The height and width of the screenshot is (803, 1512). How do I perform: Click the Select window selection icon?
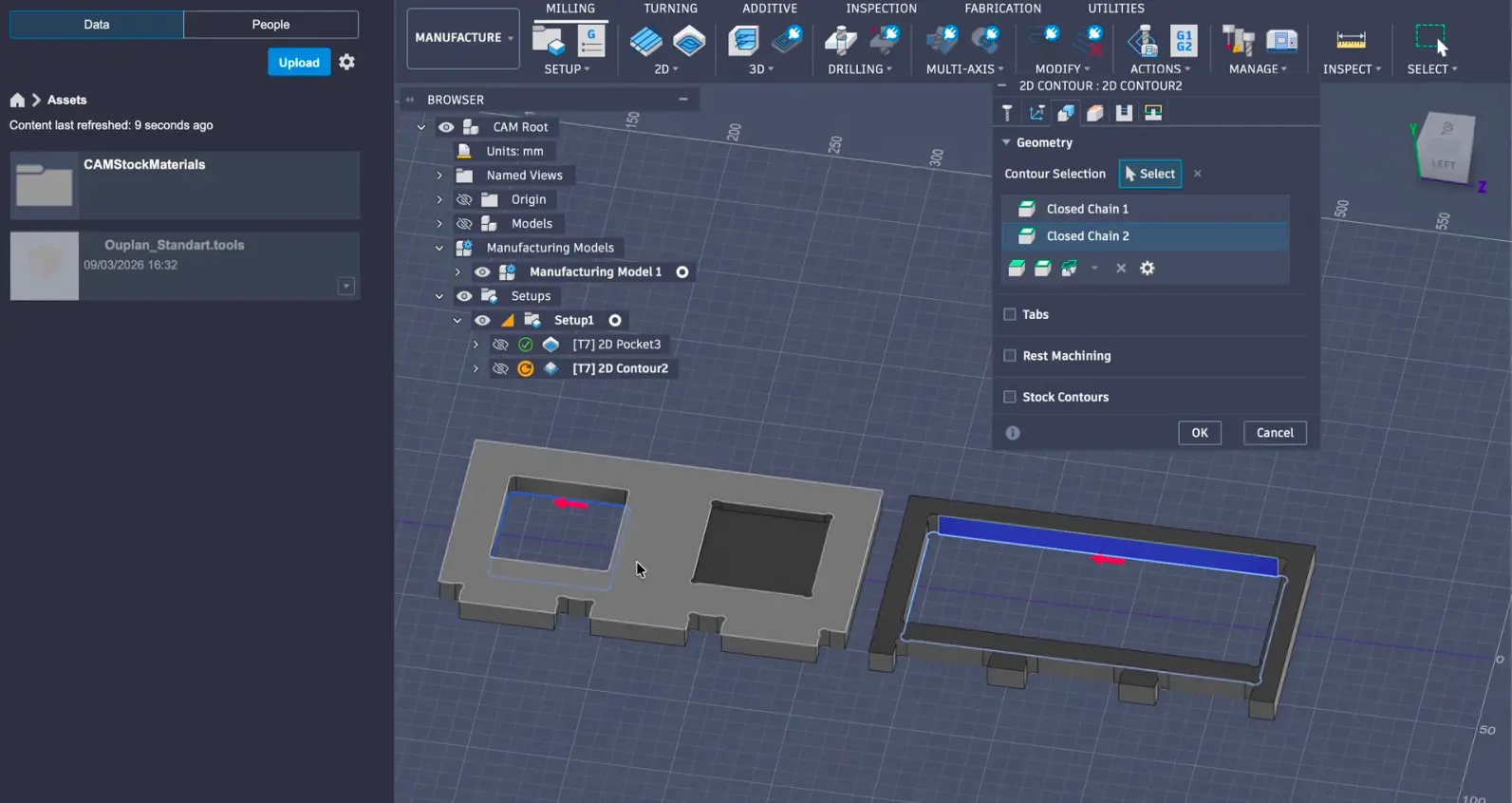coord(1431,40)
